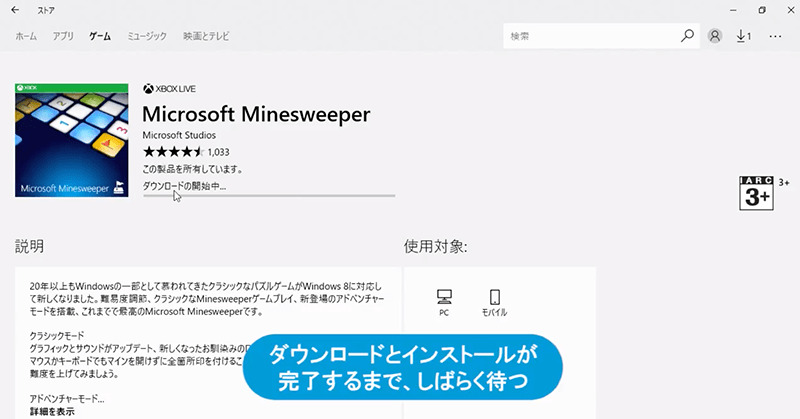This screenshot has height=419, width=800.
Task: Open the Microsoft Studios publisher link
Action: tap(179, 135)
